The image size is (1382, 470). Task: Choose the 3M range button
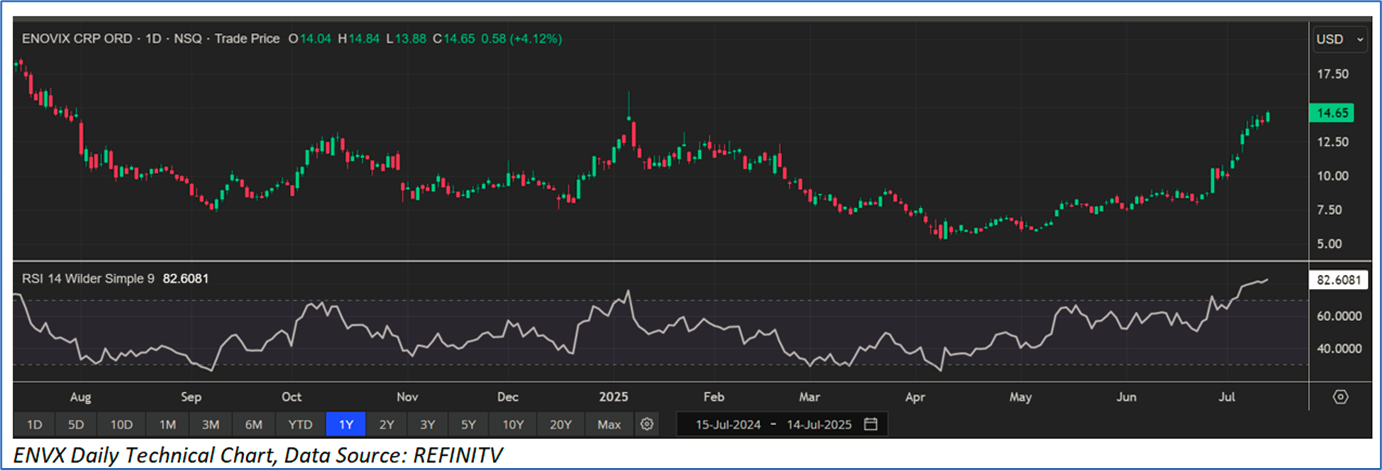pyautogui.click(x=210, y=424)
